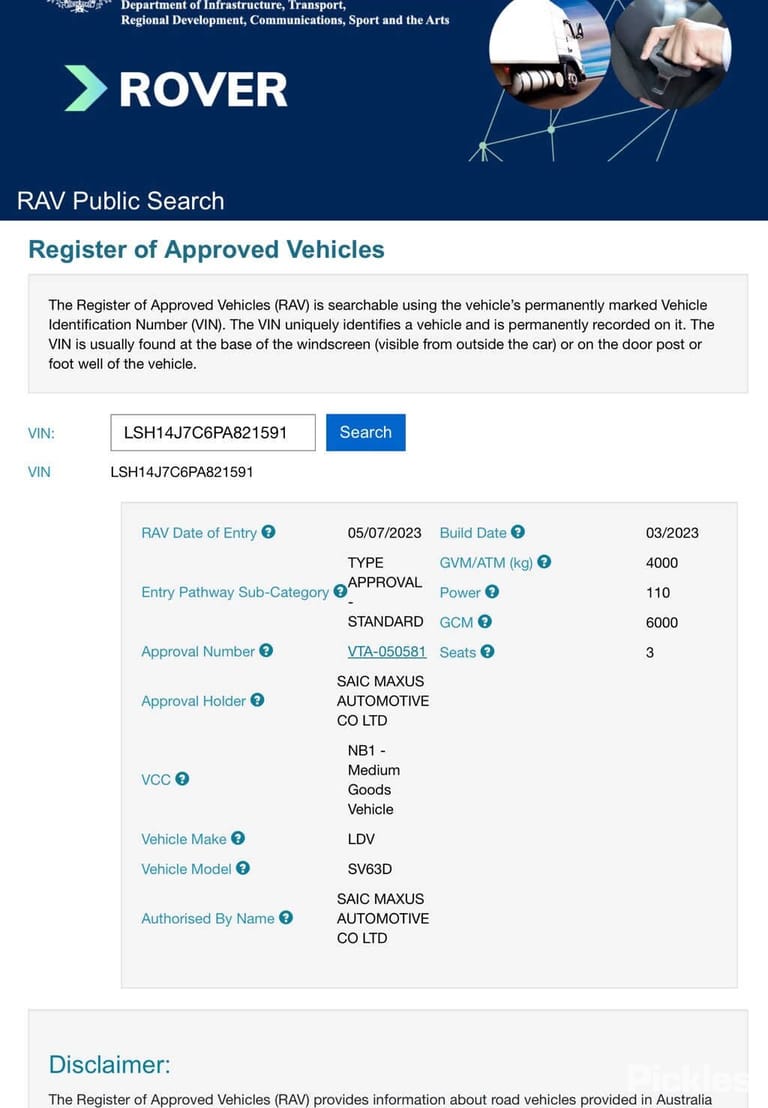
Task: Open GVM/ATM (kg) help icon
Action: pyautogui.click(x=544, y=562)
